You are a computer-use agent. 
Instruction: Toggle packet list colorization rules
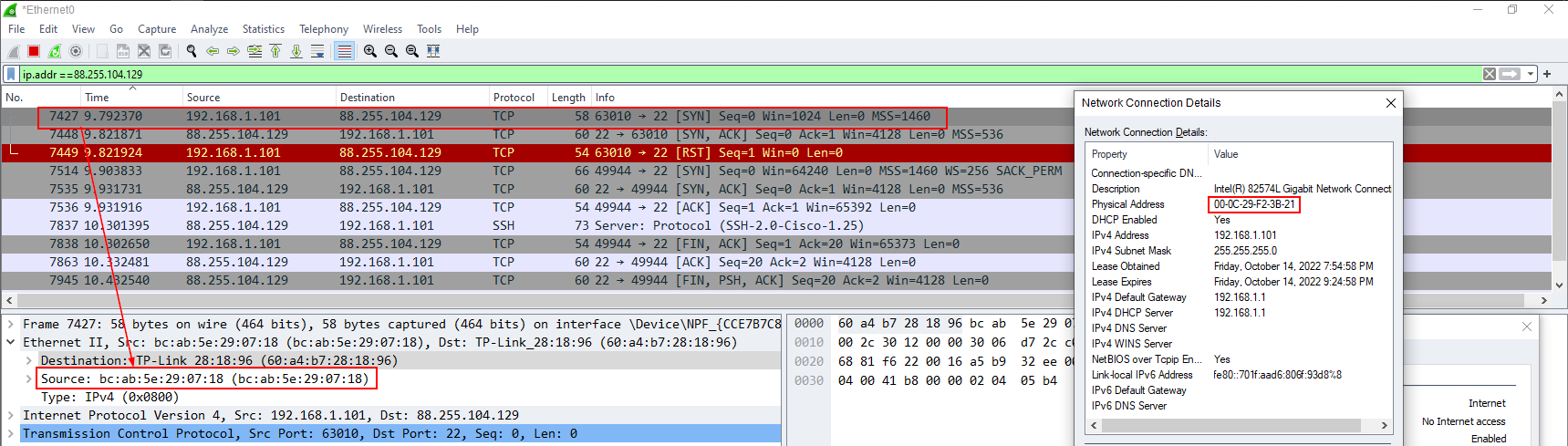[x=344, y=51]
